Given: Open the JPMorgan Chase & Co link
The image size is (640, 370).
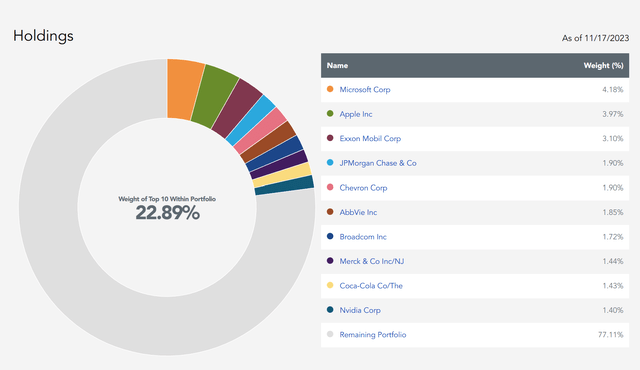Looking at the screenshot, I should [x=378, y=163].
